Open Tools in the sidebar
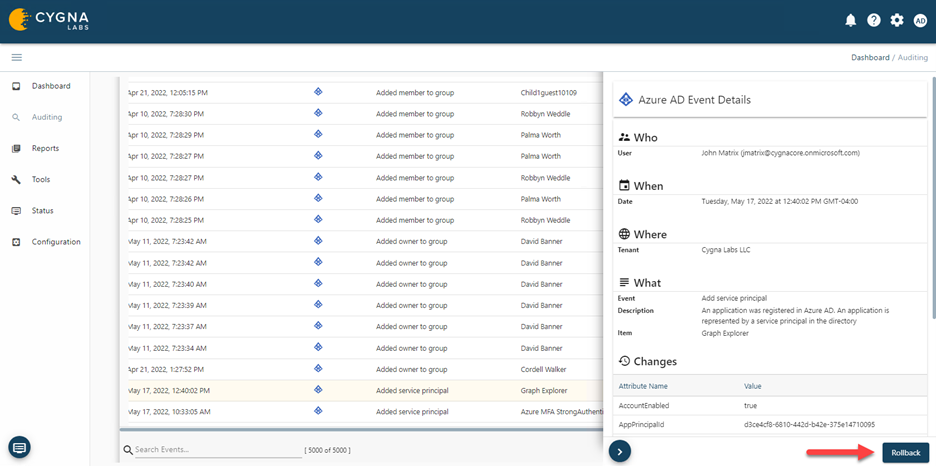The width and height of the screenshot is (936, 466). click(41, 179)
